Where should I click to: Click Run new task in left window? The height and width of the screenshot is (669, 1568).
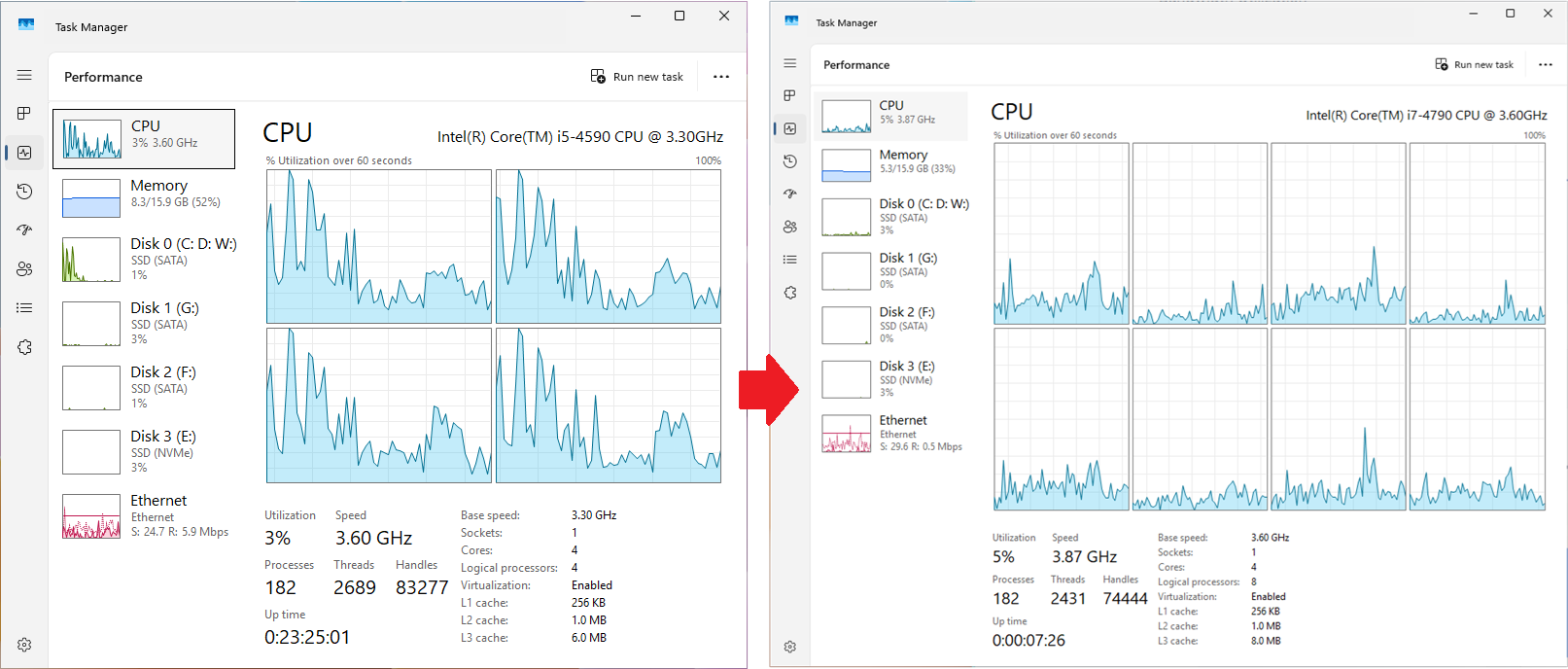point(638,77)
